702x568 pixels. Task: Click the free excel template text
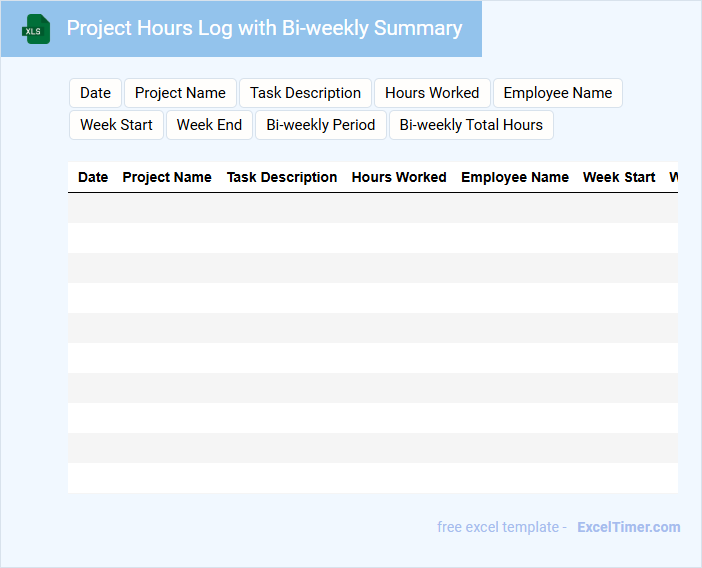(498, 527)
